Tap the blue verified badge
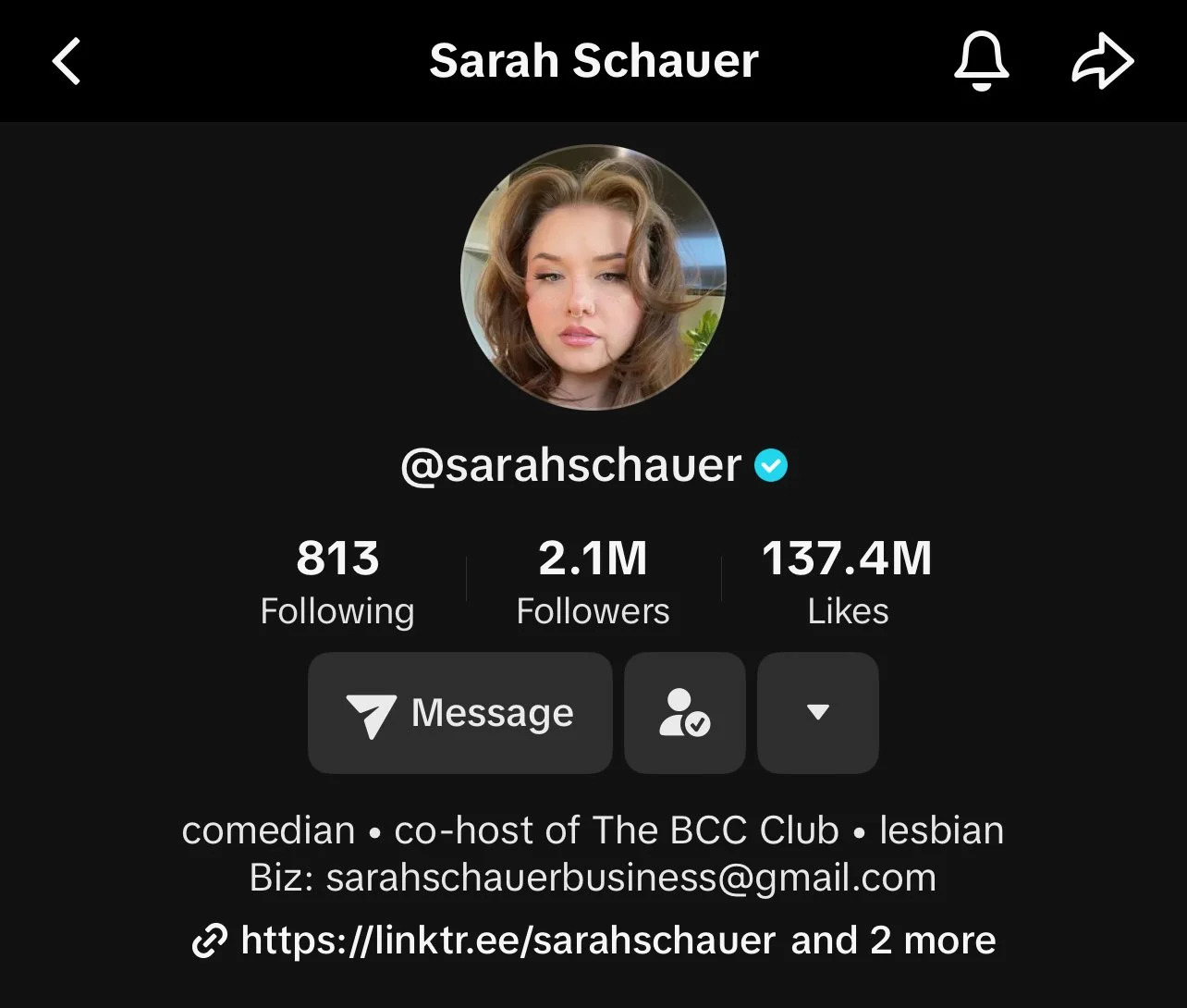 pos(771,465)
